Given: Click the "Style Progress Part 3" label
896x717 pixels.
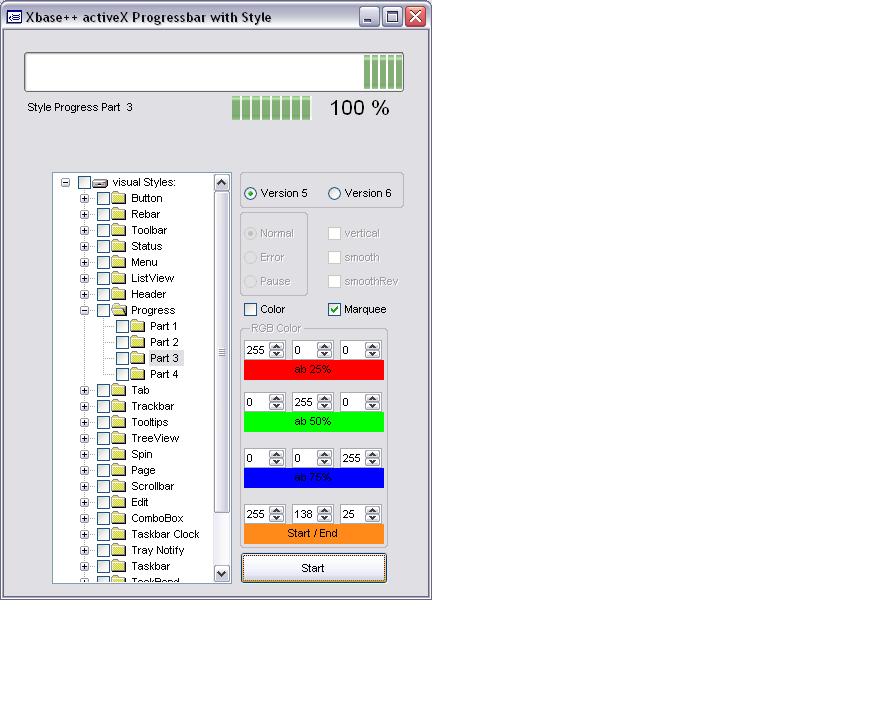Looking at the screenshot, I should pos(80,107).
